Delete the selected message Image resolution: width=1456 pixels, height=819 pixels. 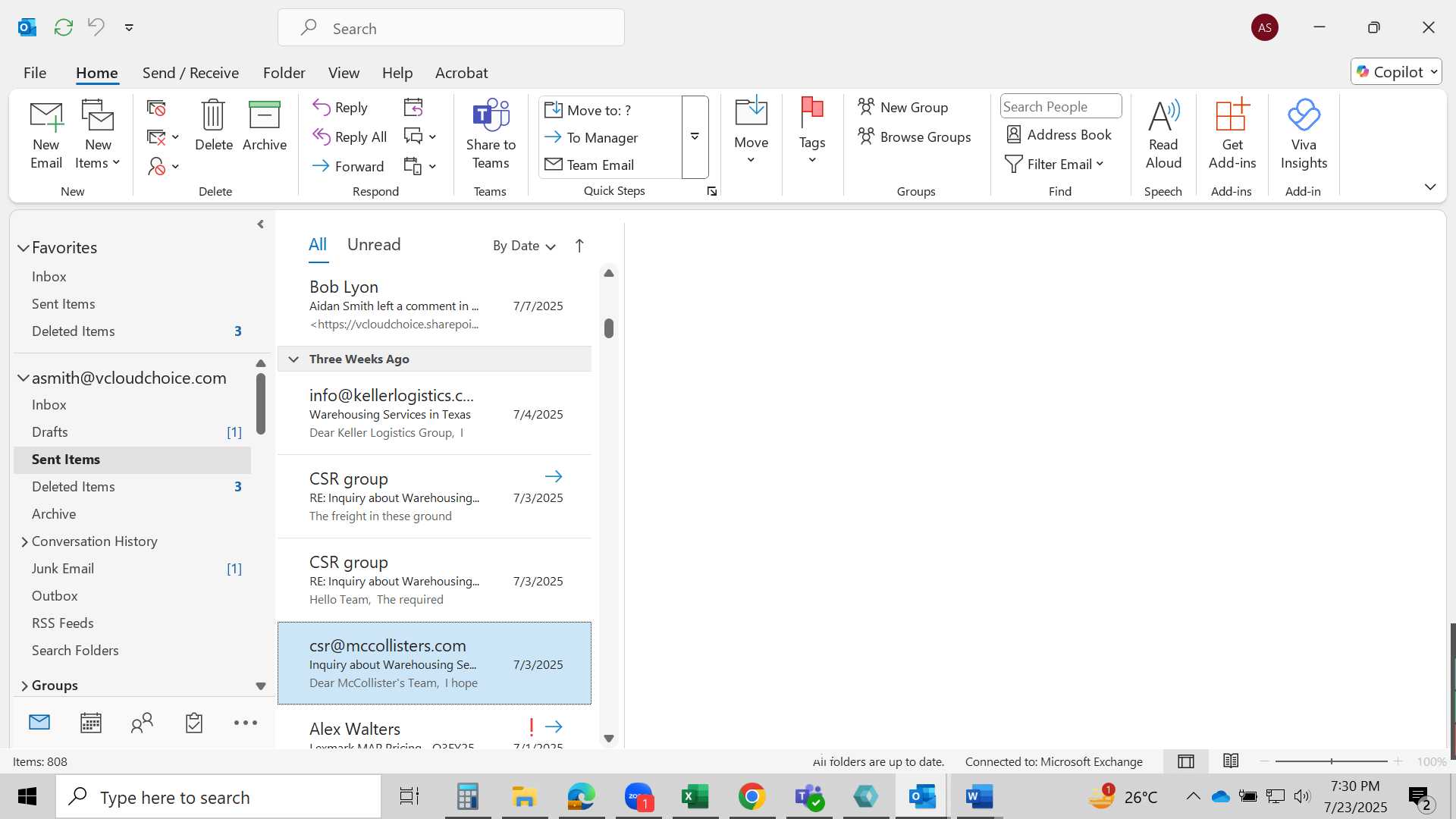[x=214, y=126]
